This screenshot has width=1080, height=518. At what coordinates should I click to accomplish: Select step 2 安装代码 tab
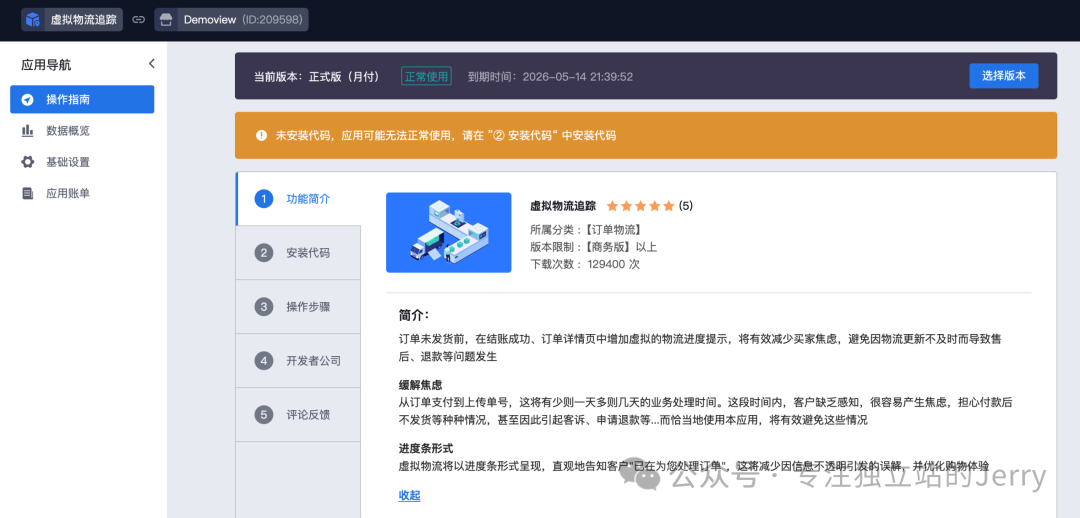click(x=298, y=253)
